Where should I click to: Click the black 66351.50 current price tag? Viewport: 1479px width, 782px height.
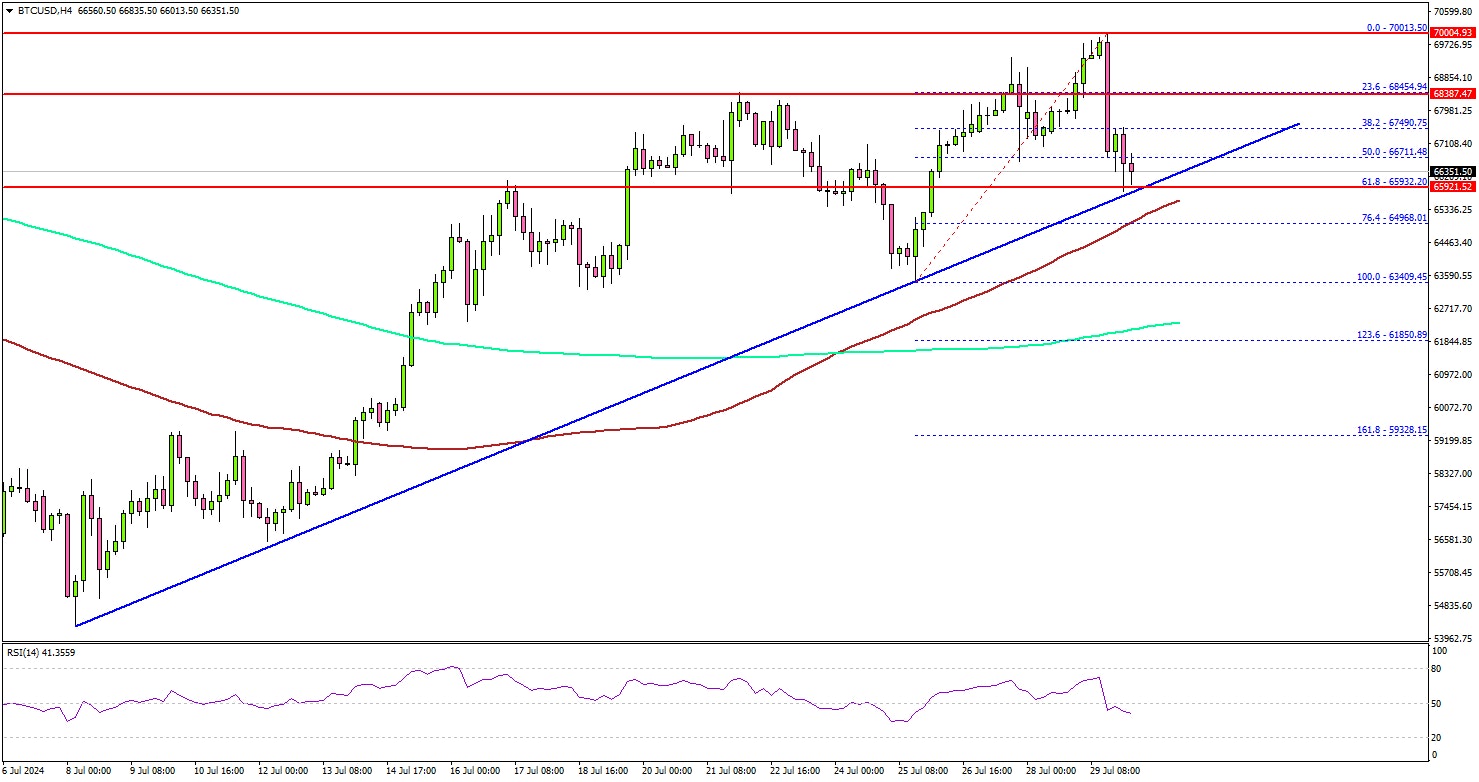coord(1451,172)
